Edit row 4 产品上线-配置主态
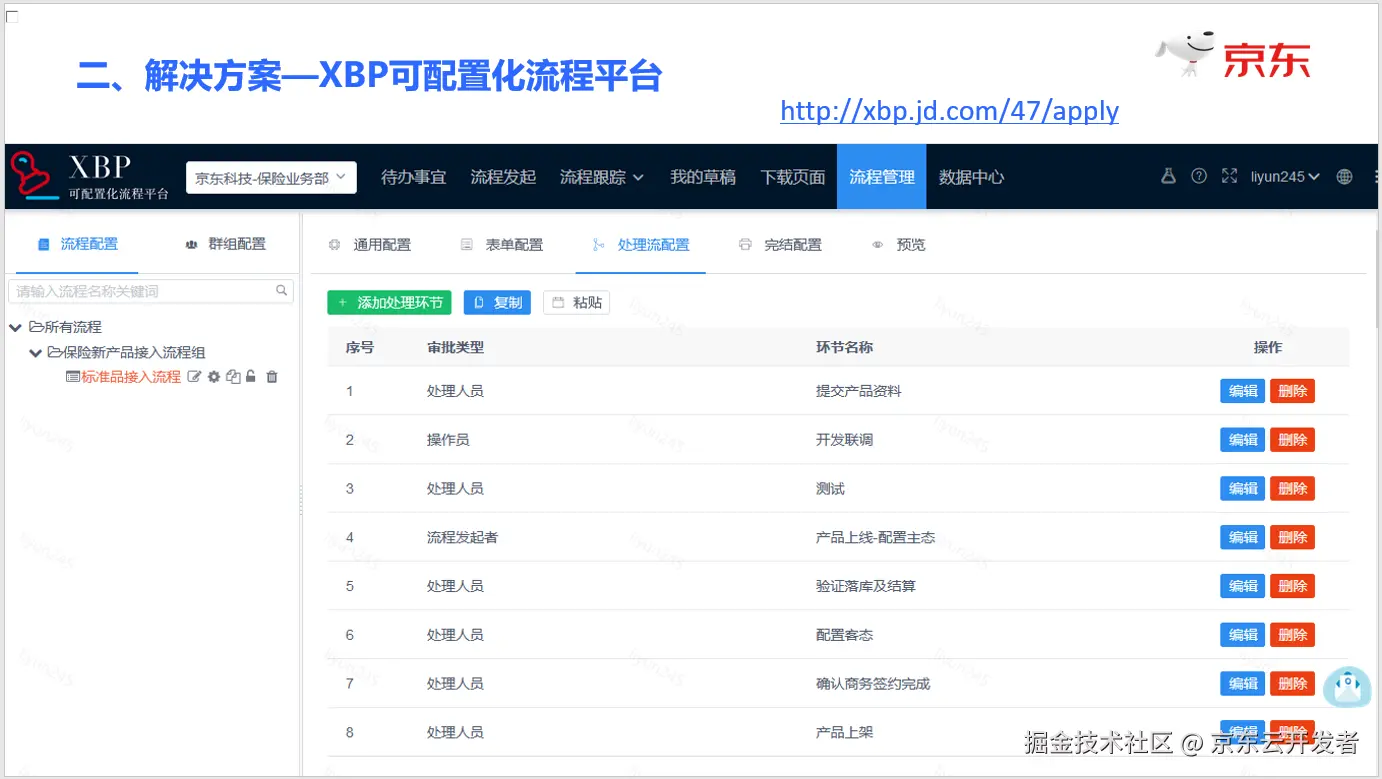 1242,538
